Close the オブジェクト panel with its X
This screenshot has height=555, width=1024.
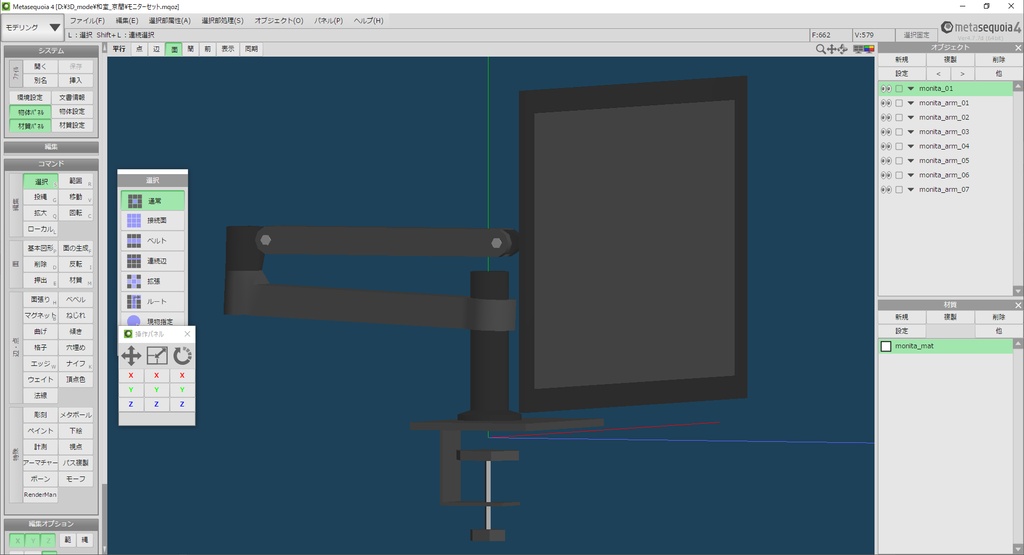(x=1017, y=48)
